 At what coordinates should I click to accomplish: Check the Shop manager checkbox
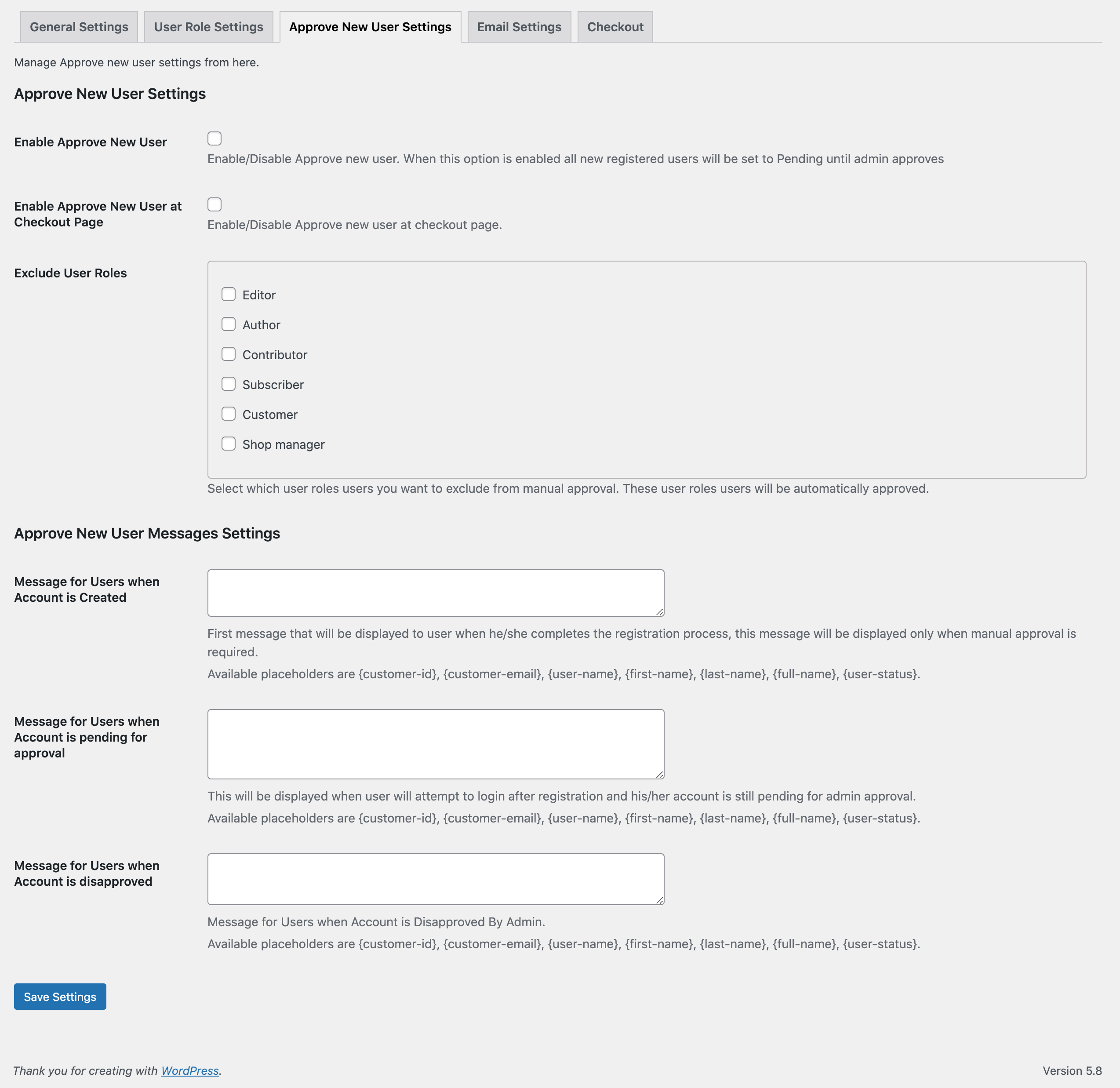[229, 444]
